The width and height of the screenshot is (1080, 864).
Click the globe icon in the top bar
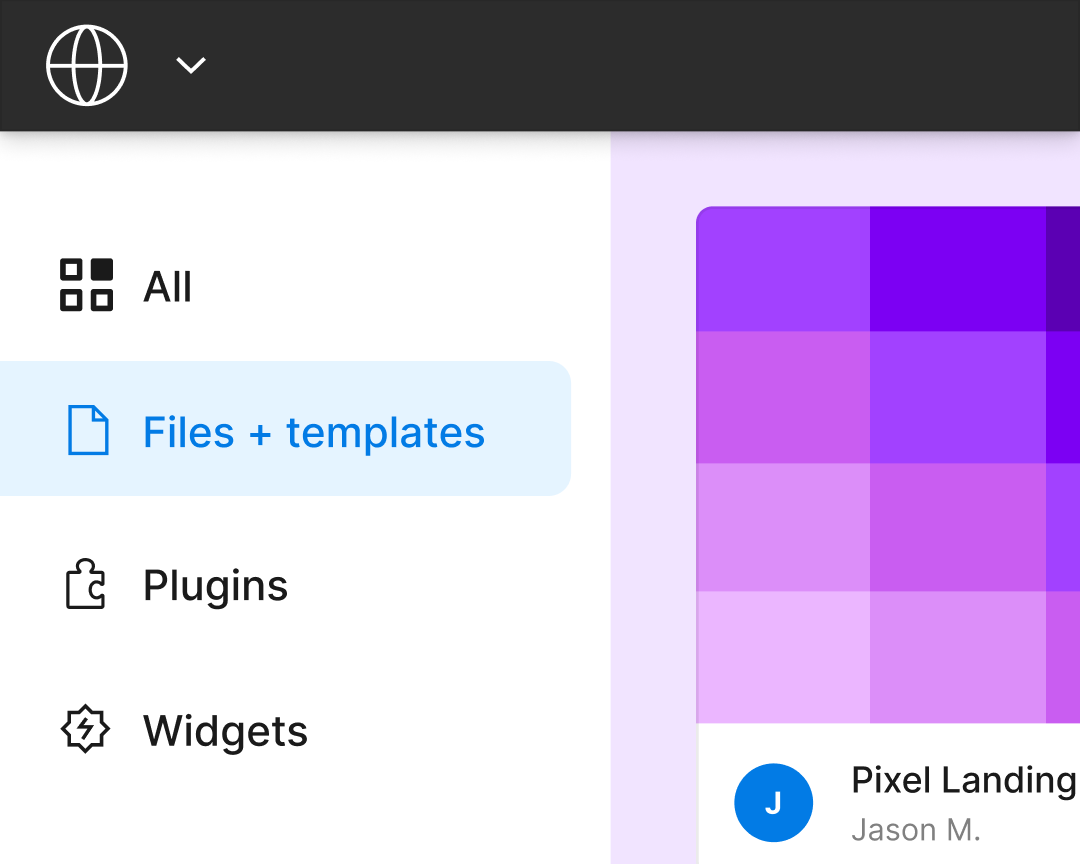[x=87, y=64]
